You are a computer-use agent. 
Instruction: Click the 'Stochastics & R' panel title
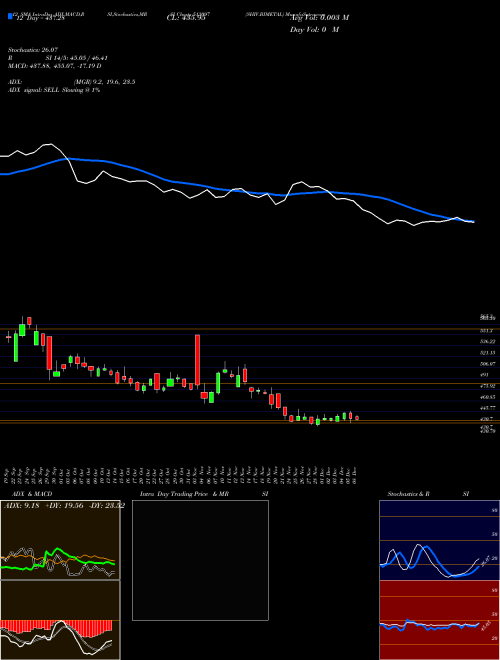click(x=408, y=494)
